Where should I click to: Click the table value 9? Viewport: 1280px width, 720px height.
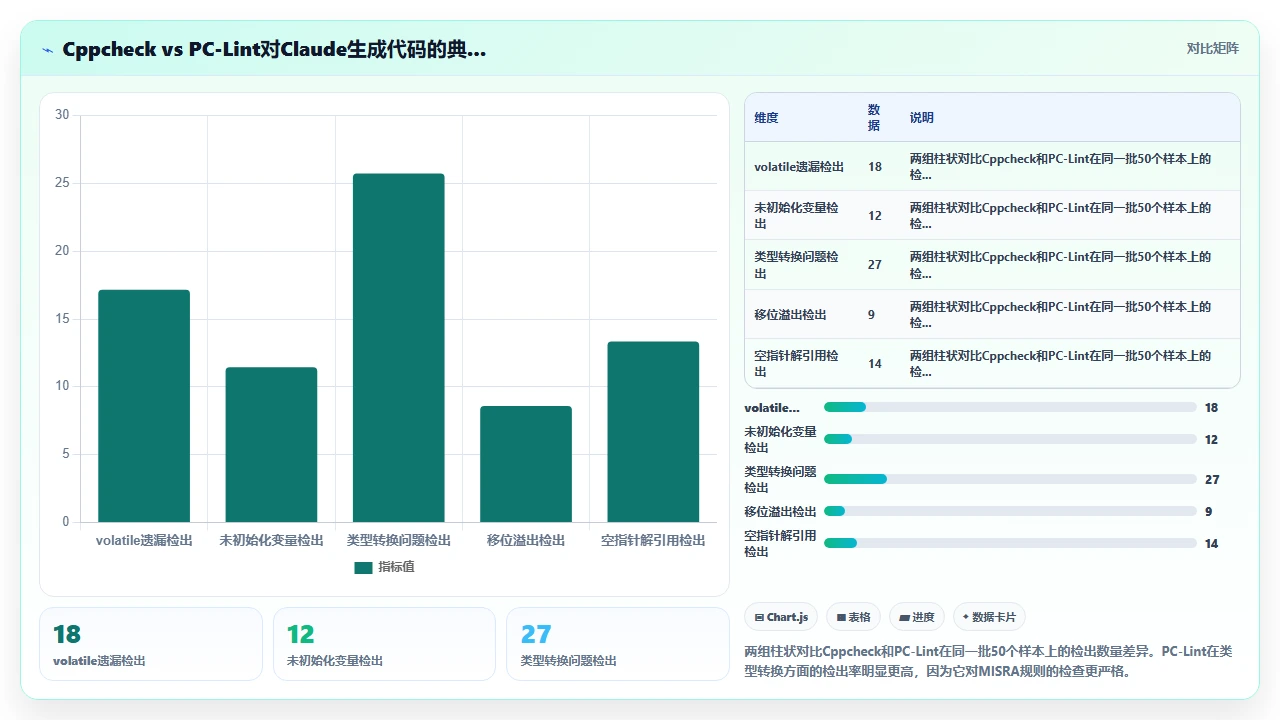871,314
